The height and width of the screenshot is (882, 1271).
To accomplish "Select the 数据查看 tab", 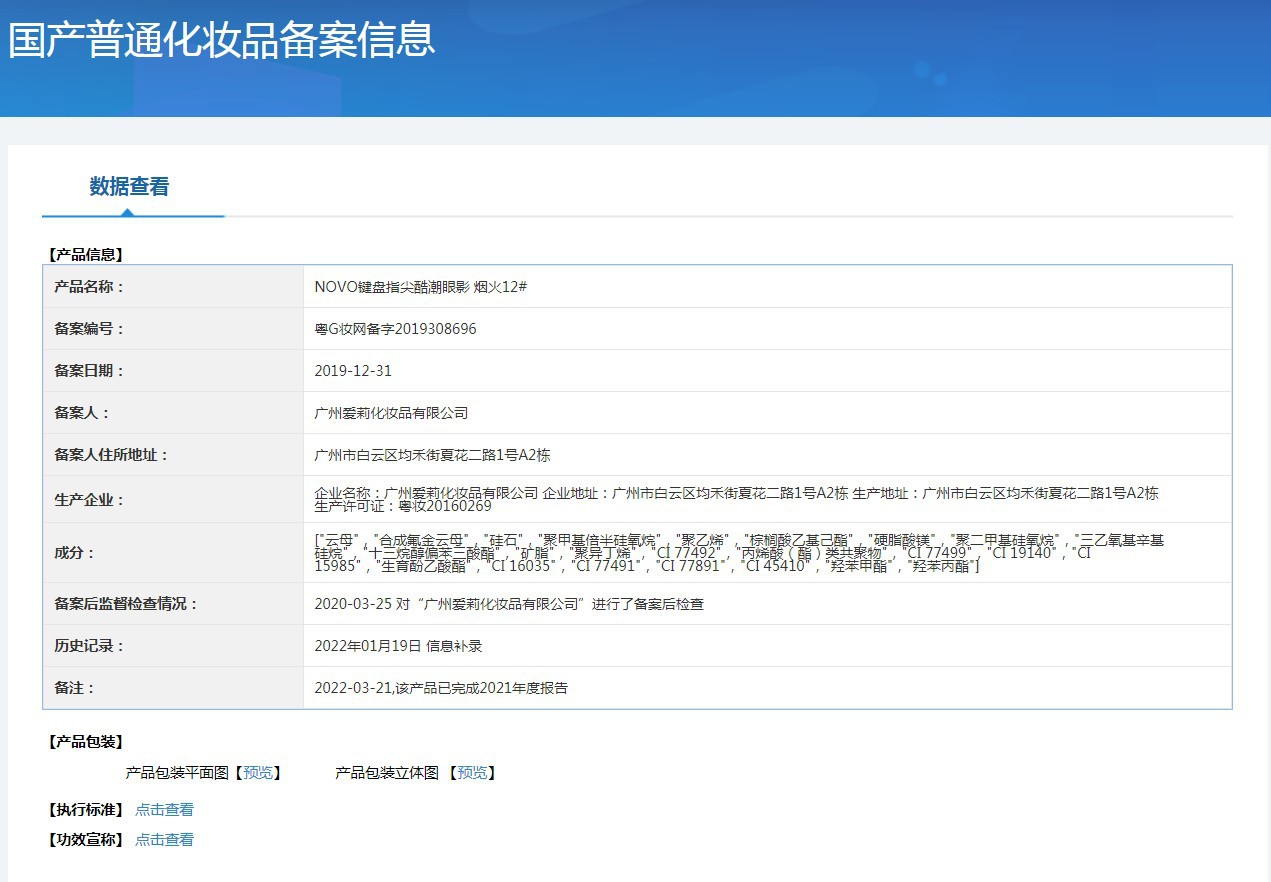I will [x=129, y=187].
